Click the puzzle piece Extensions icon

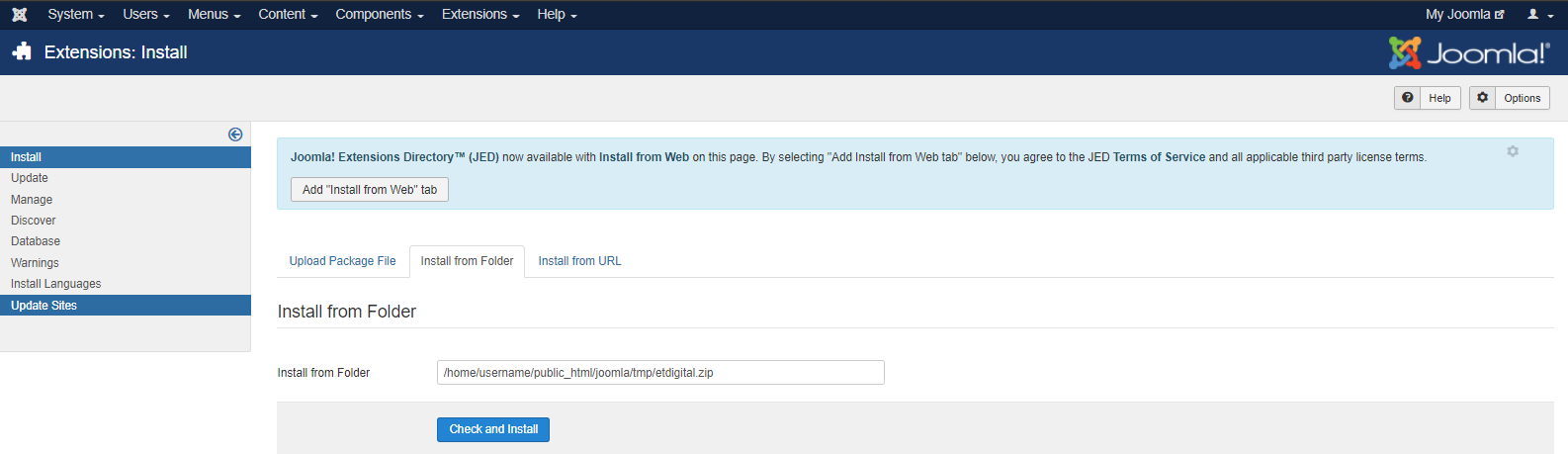(x=22, y=52)
